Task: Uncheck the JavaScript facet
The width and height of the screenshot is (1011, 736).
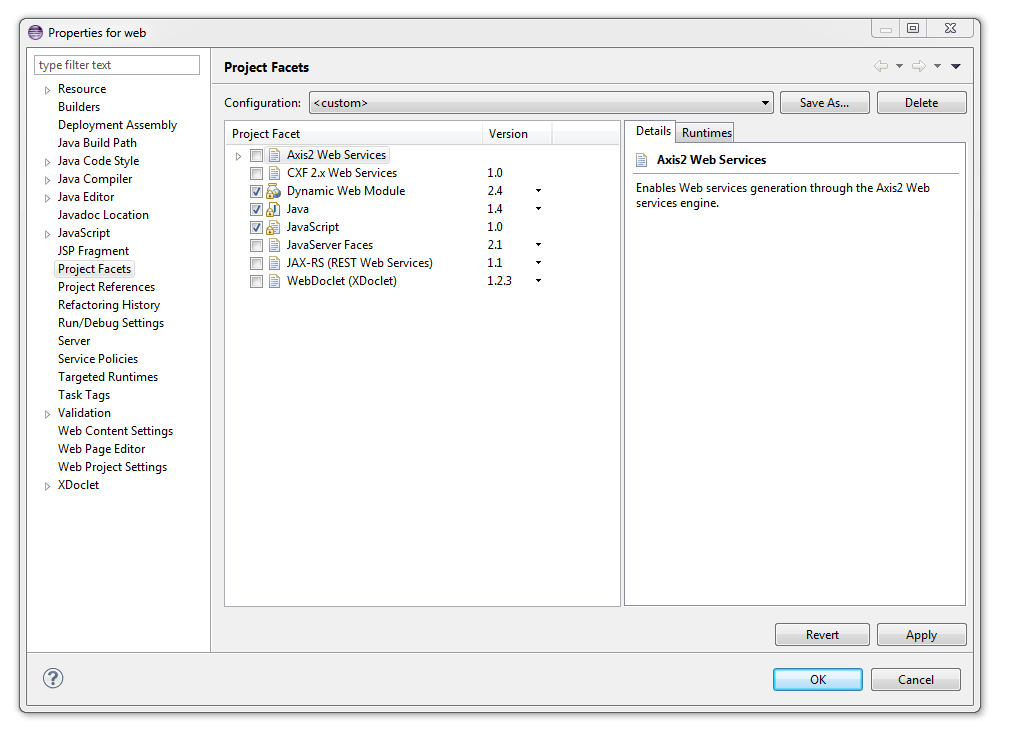Action: [x=256, y=226]
